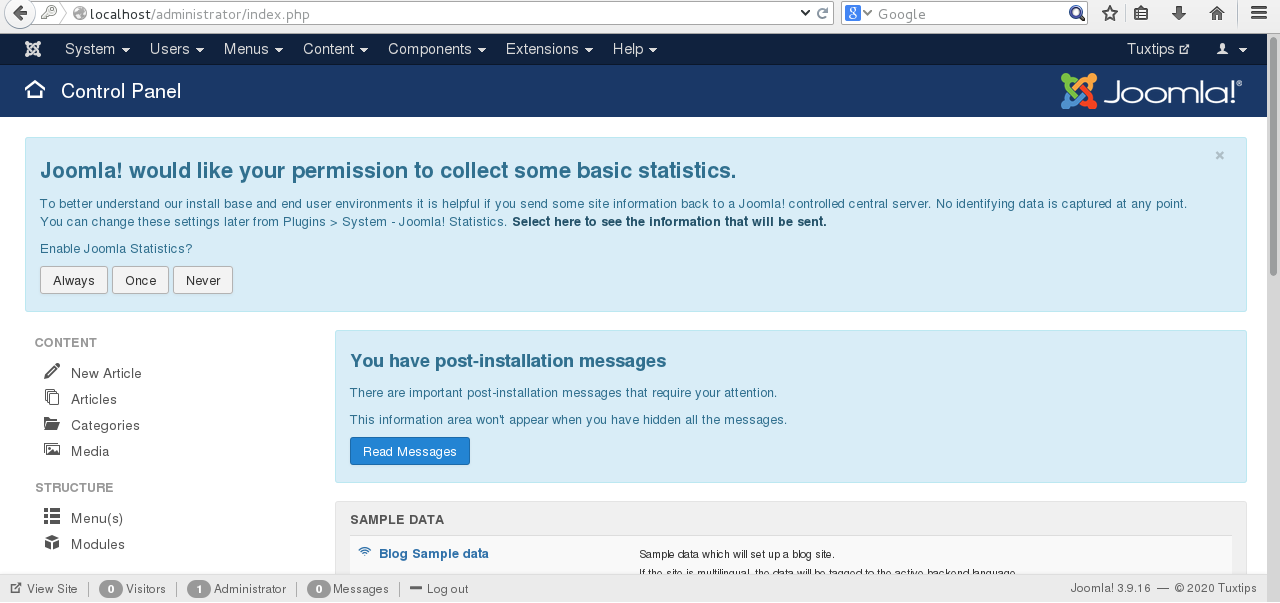
Task: Click the Administrator count badge
Action: coord(198,589)
